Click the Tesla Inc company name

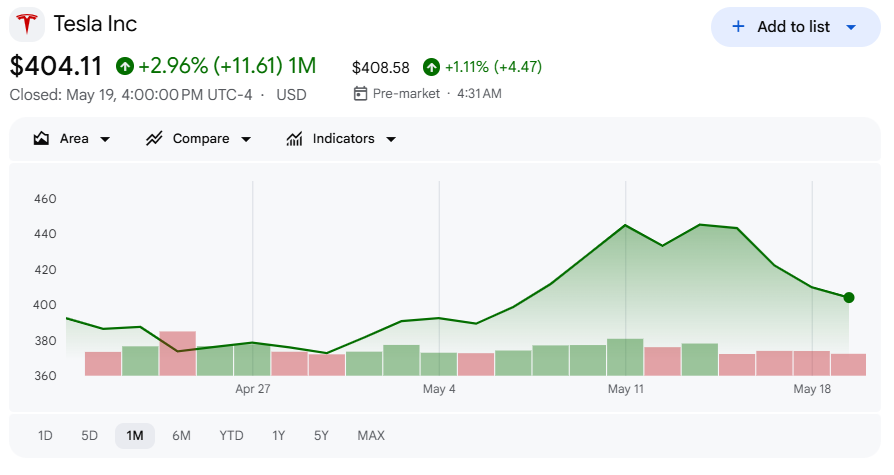click(x=95, y=24)
